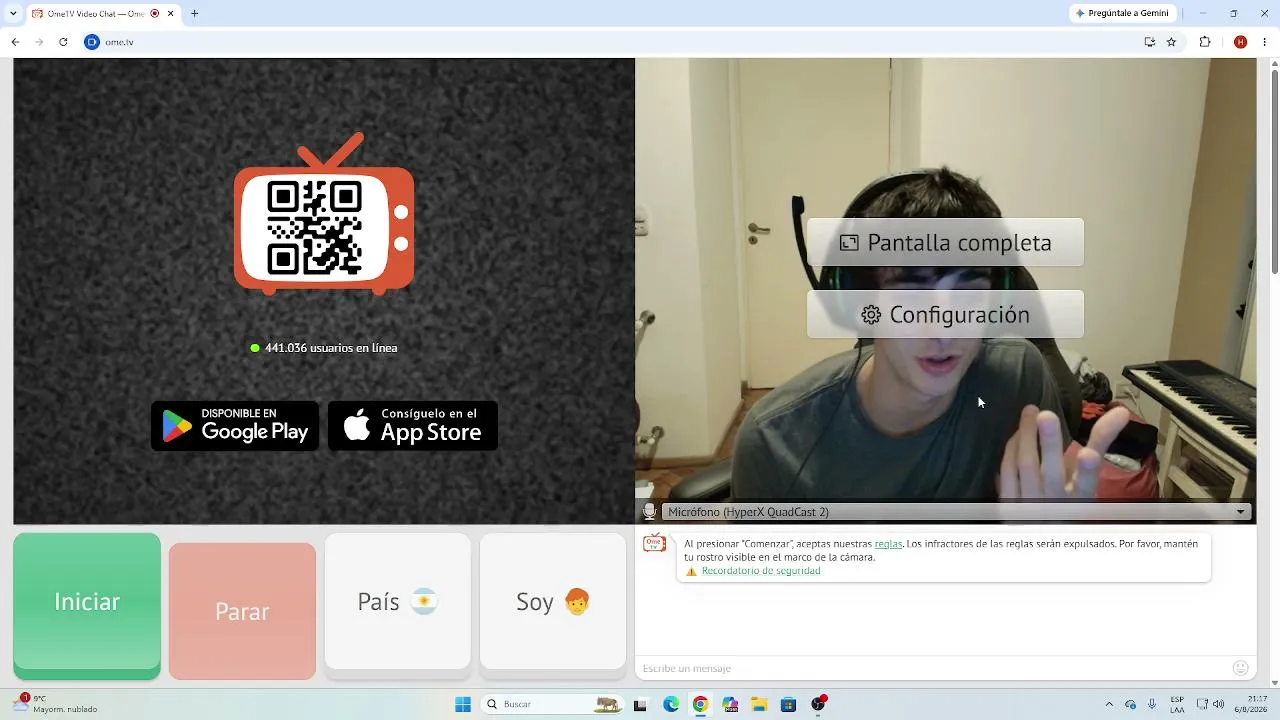1280x720 pixels.
Task: Open Microsoft Edge from the taskbar
Action: pos(671,705)
